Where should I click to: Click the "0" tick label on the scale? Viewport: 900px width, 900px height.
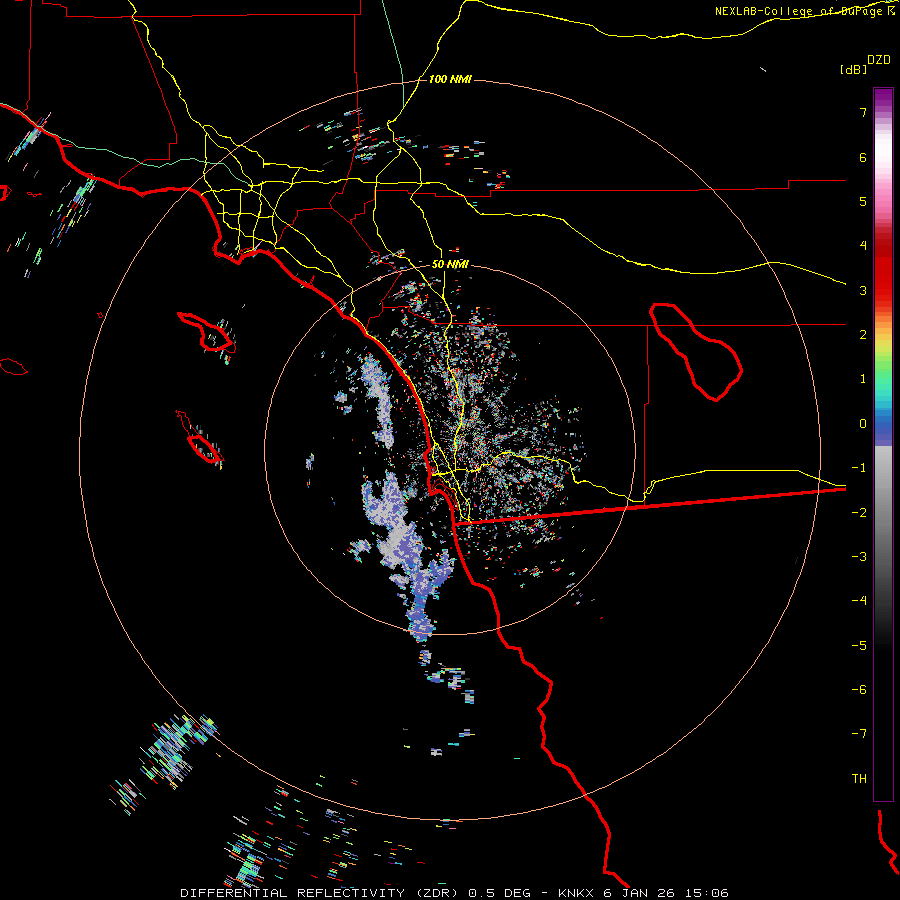[863, 424]
